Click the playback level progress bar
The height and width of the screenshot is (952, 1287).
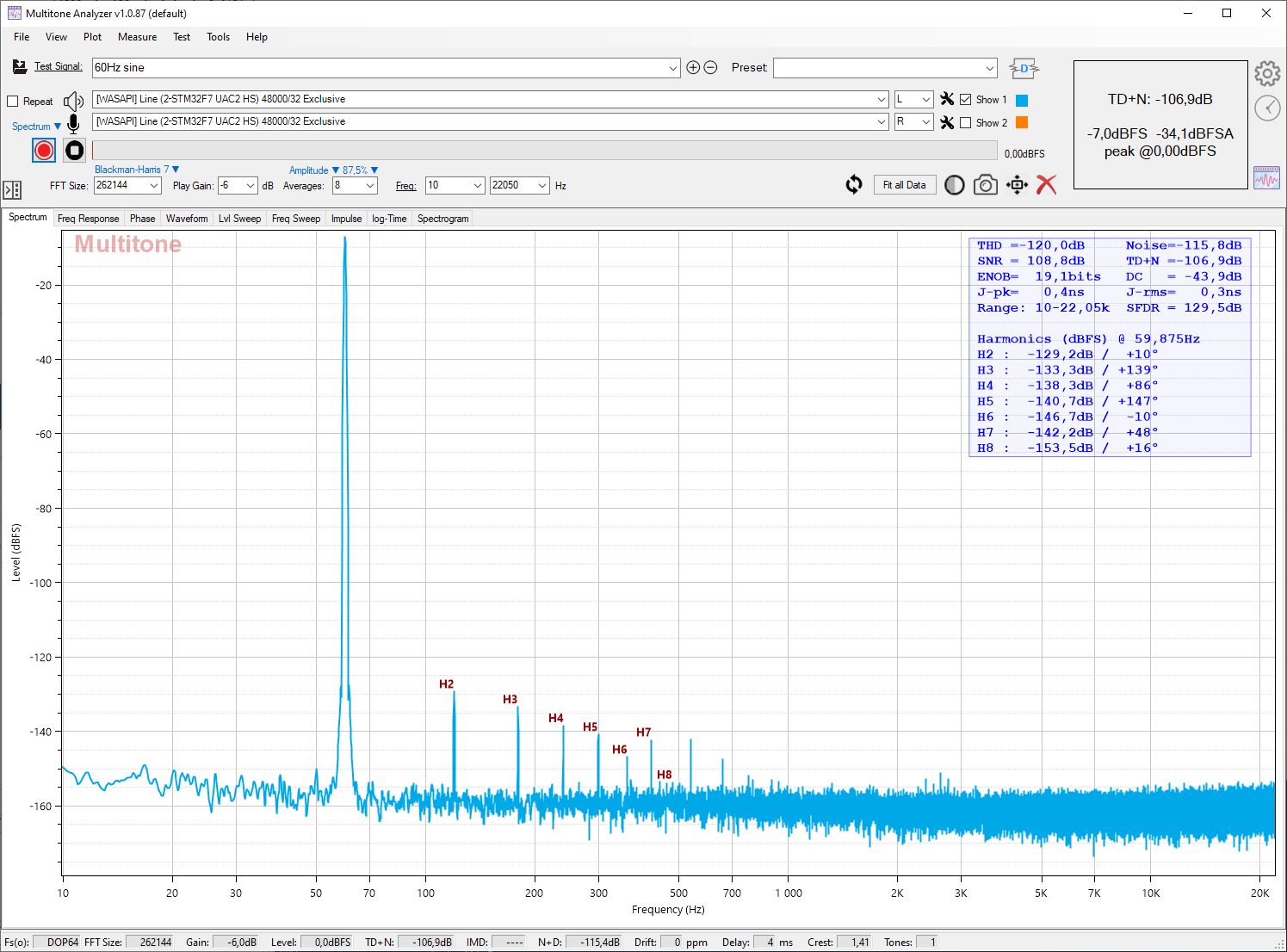click(x=545, y=151)
